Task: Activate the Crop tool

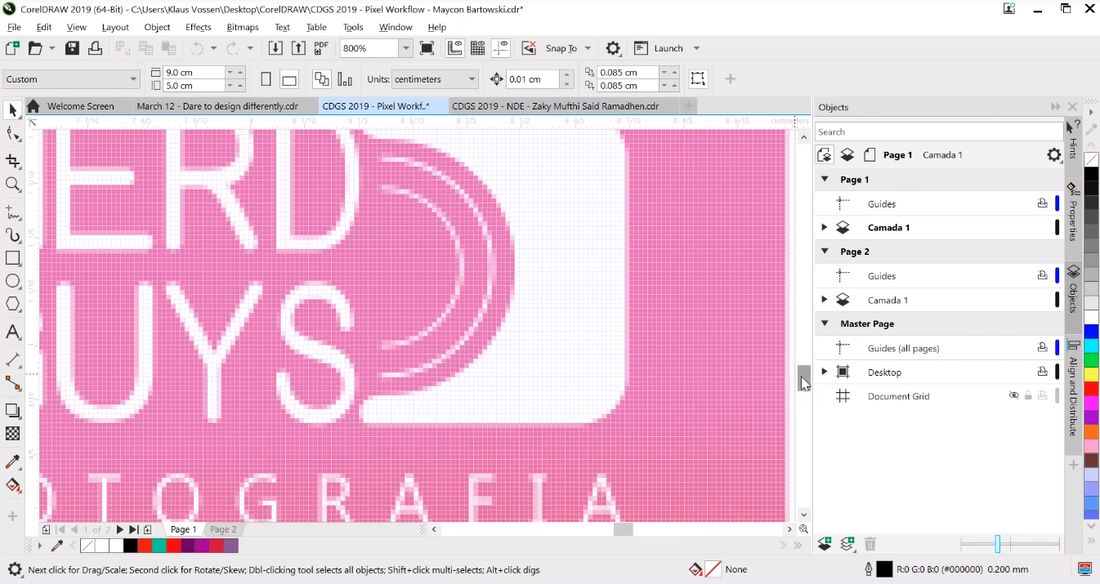Action: pyautogui.click(x=13, y=160)
